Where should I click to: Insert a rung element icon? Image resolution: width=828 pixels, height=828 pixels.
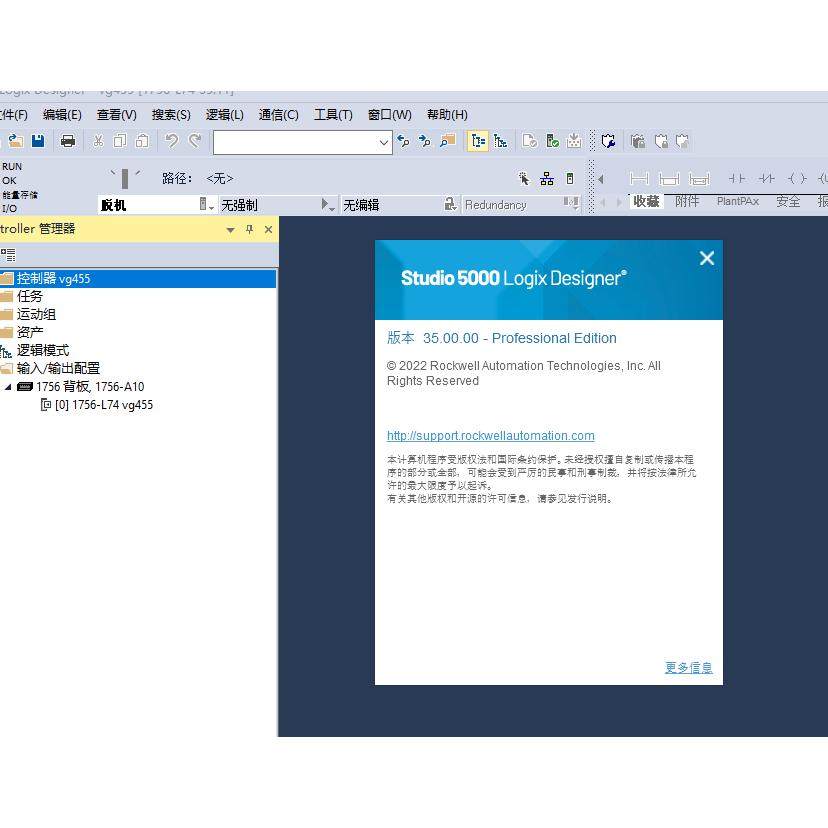[x=639, y=179]
